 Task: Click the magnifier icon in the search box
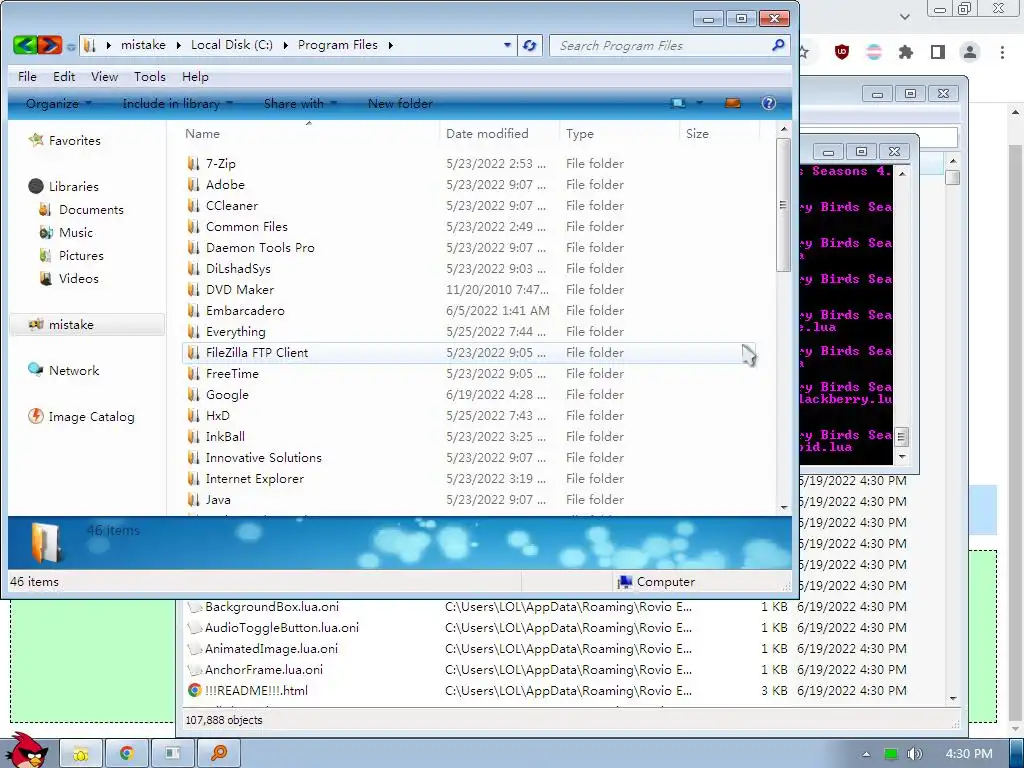point(778,45)
